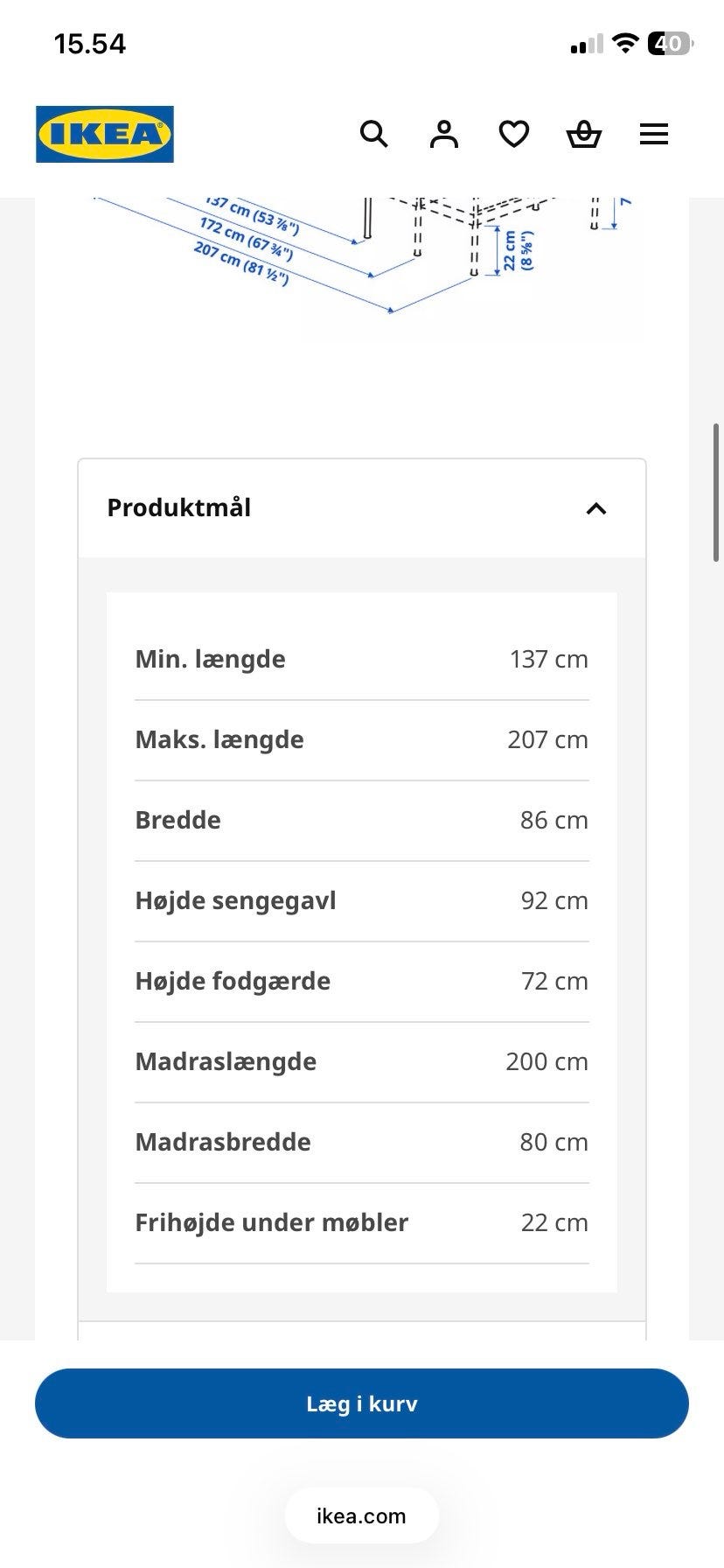Select the Maks. længde 207 cm row
724x1568 pixels.
point(362,740)
